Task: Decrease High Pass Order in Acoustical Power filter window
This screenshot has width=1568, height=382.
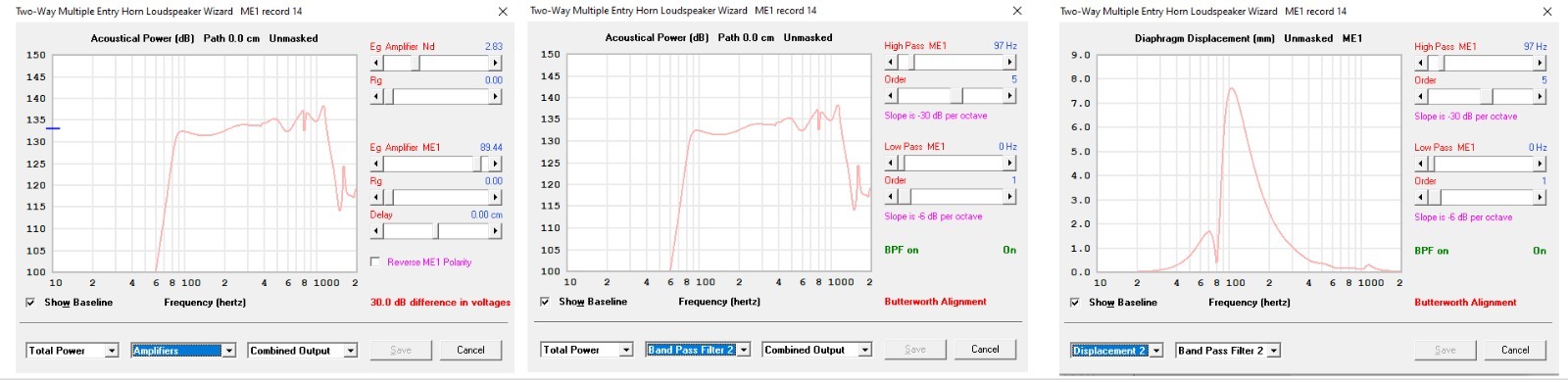Action: 891,96
